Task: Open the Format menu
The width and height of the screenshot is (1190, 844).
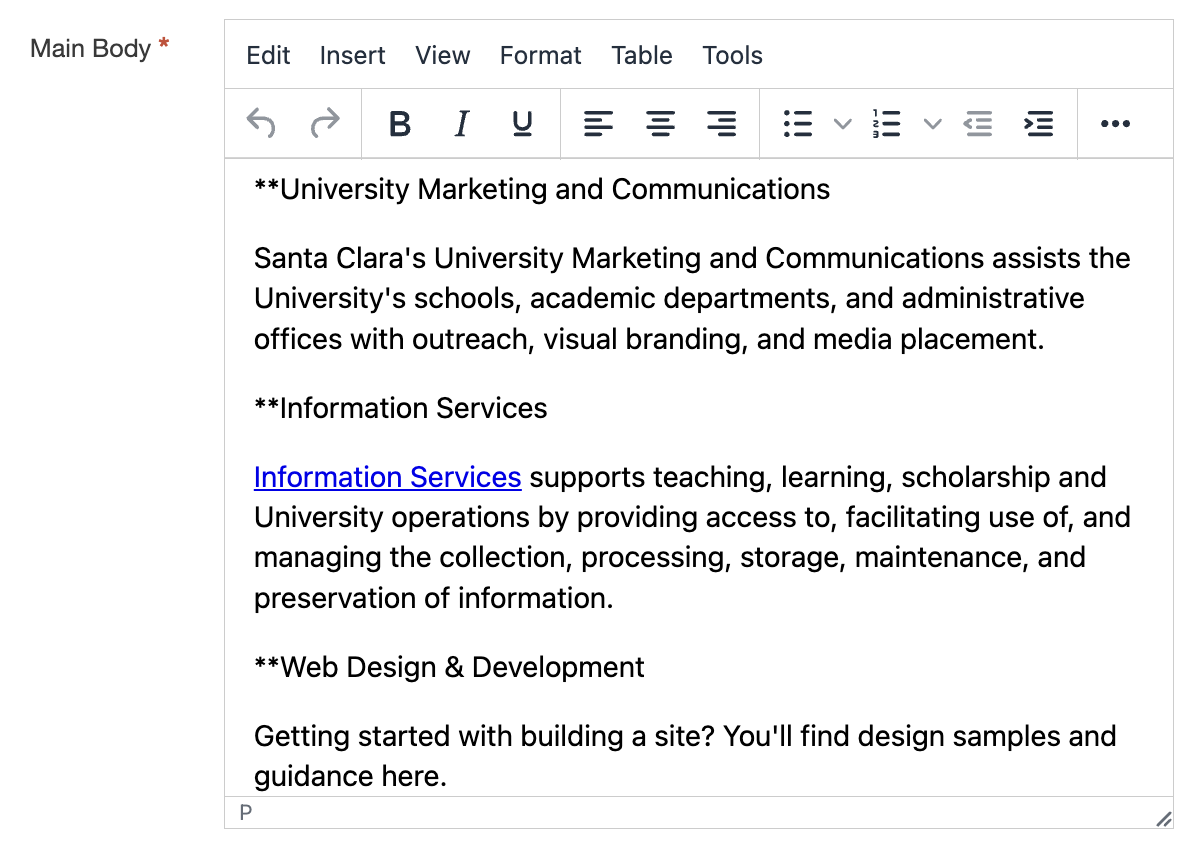Action: coord(540,55)
